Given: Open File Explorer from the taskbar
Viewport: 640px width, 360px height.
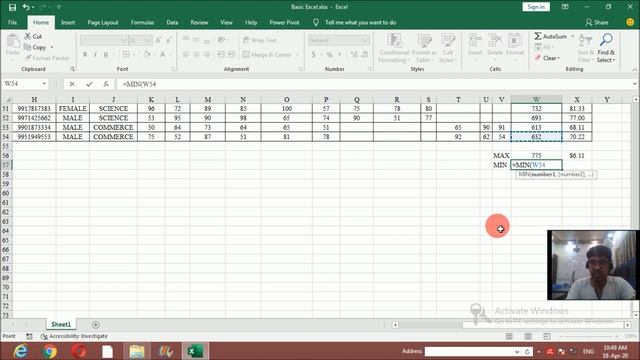Looking at the screenshot, I should pos(137,351).
